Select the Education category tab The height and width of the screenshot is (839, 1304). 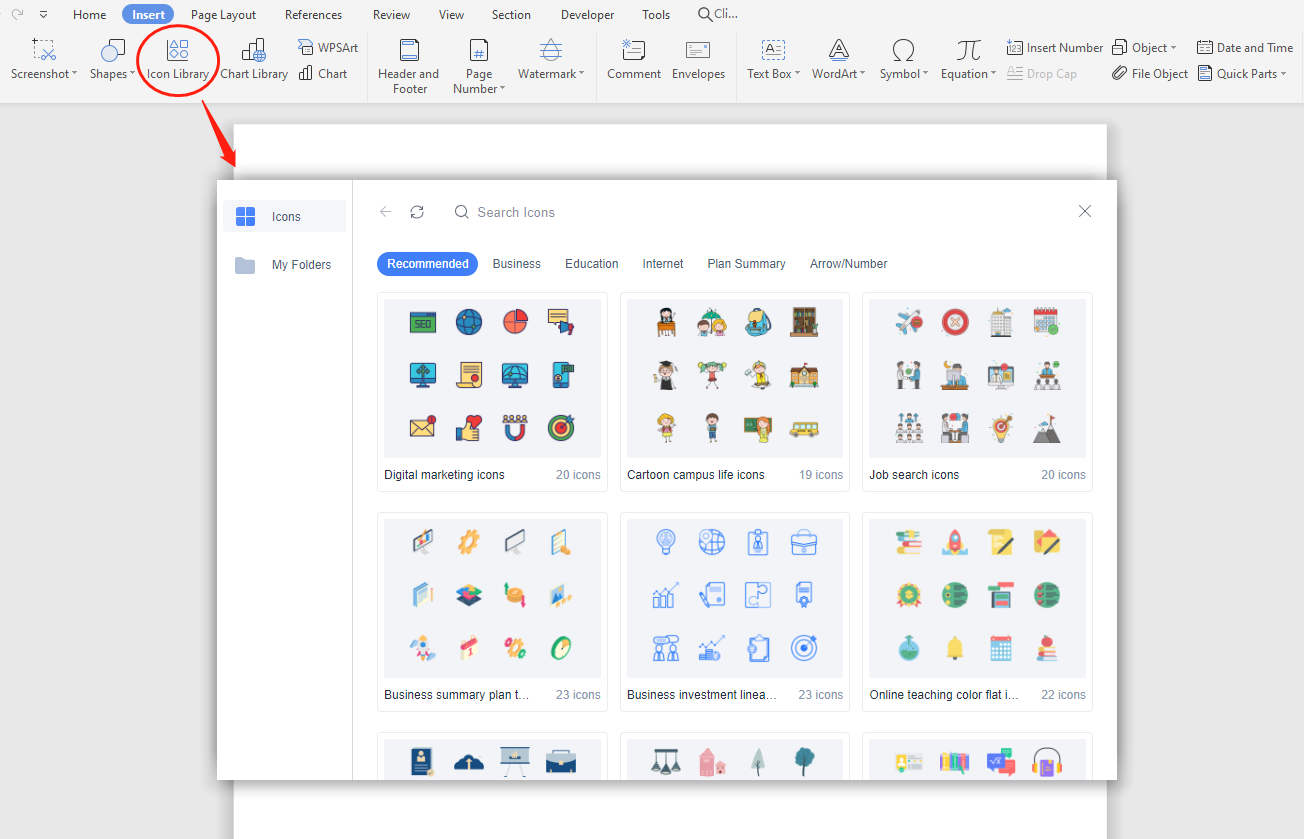click(591, 264)
